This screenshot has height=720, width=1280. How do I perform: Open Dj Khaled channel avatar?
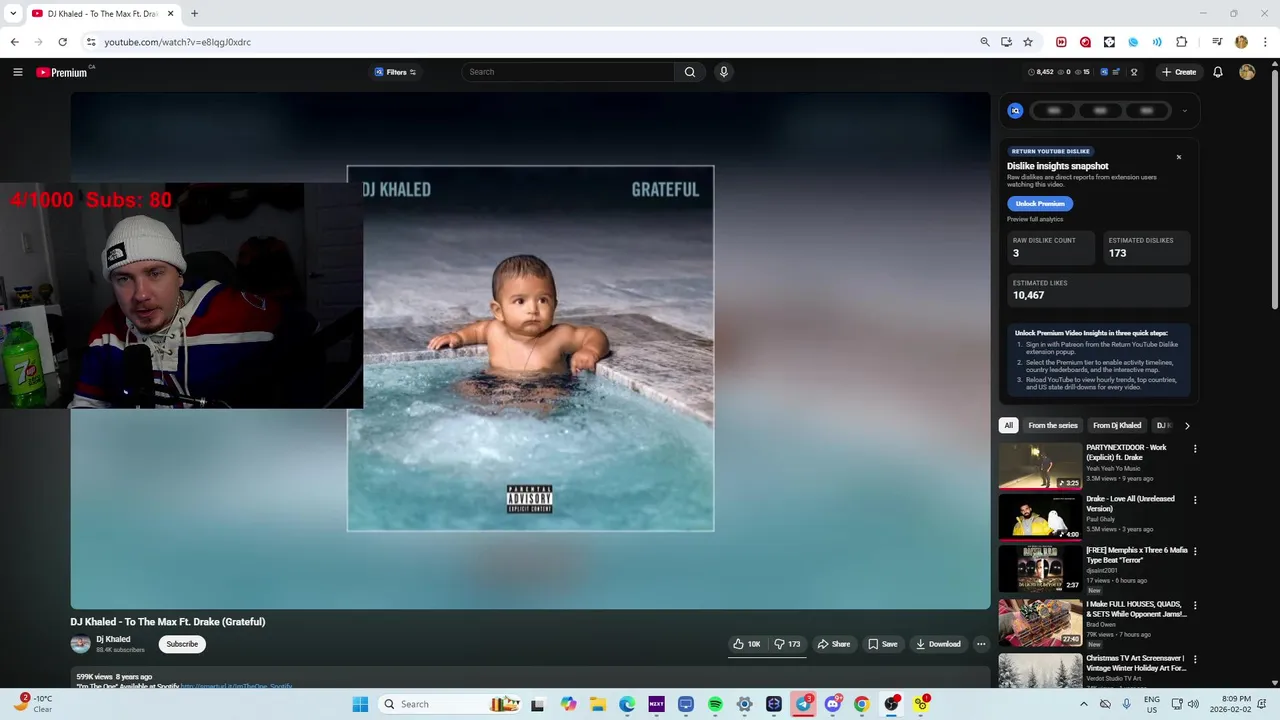pyautogui.click(x=80, y=644)
